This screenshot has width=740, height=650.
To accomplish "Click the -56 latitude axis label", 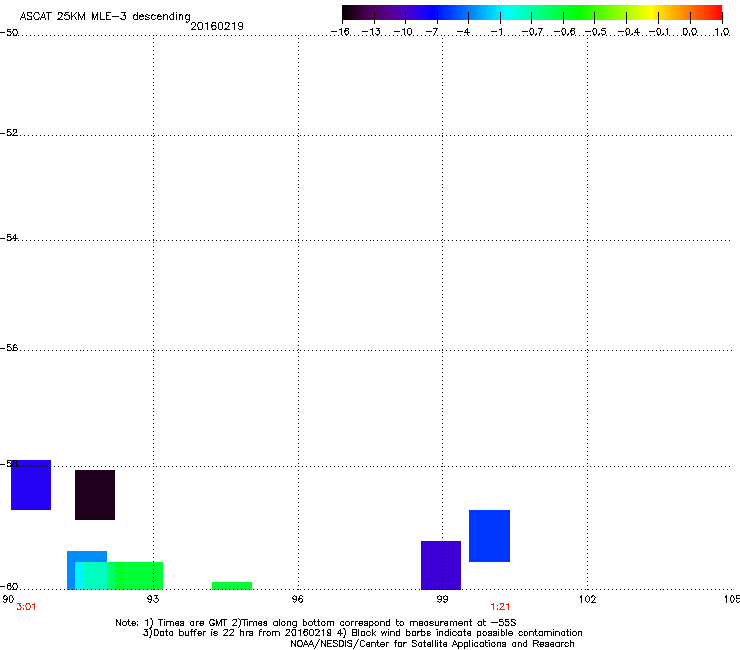I will [x=9, y=347].
